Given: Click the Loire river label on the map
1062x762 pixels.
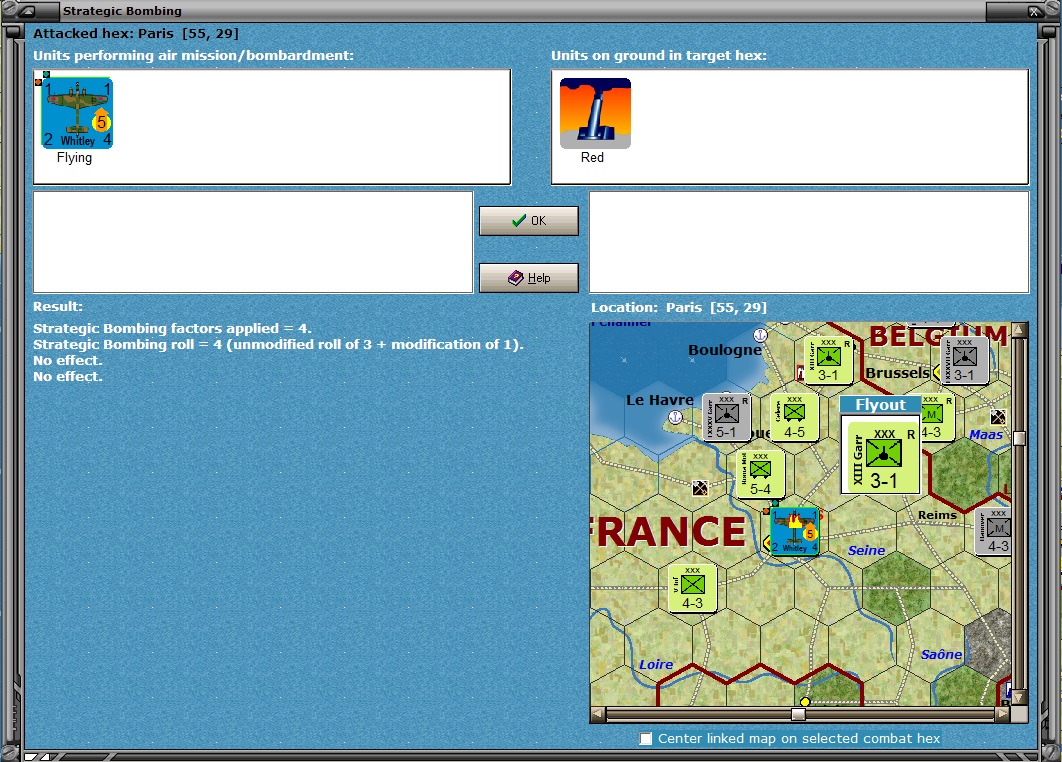Looking at the screenshot, I should point(656,664).
